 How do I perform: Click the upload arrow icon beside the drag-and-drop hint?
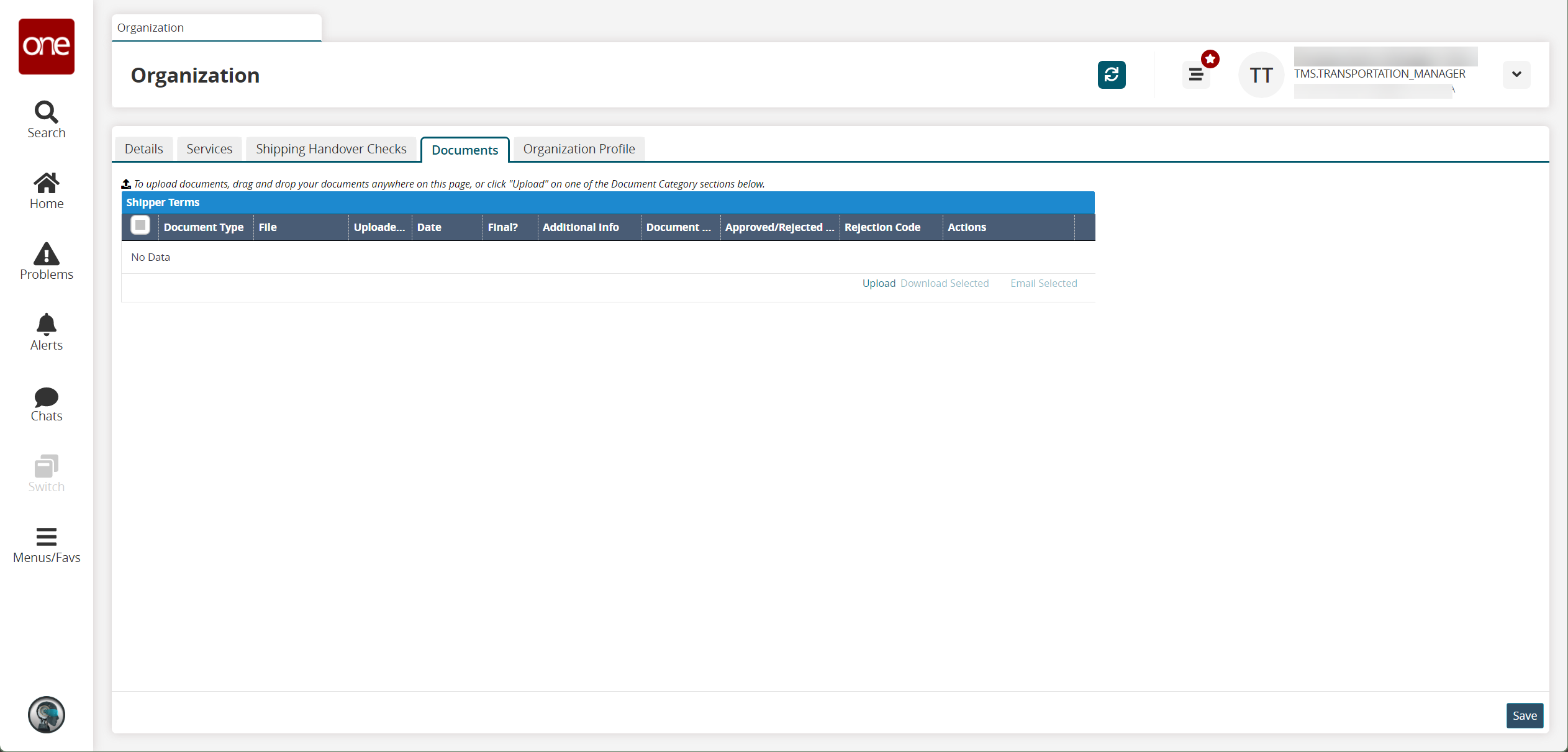(x=126, y=184)
